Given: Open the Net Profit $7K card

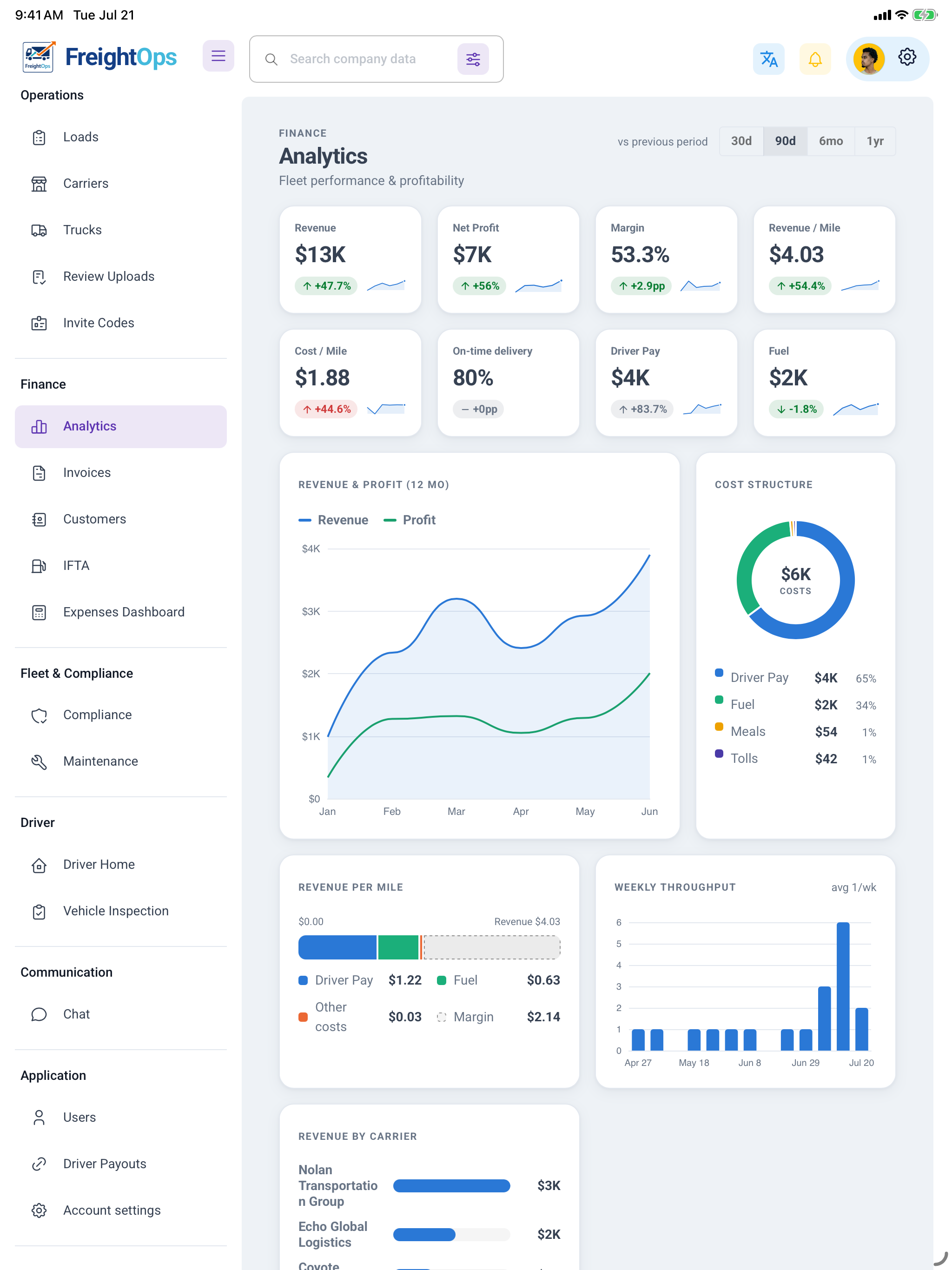Looking at the screenshot, I should (508, 259).
